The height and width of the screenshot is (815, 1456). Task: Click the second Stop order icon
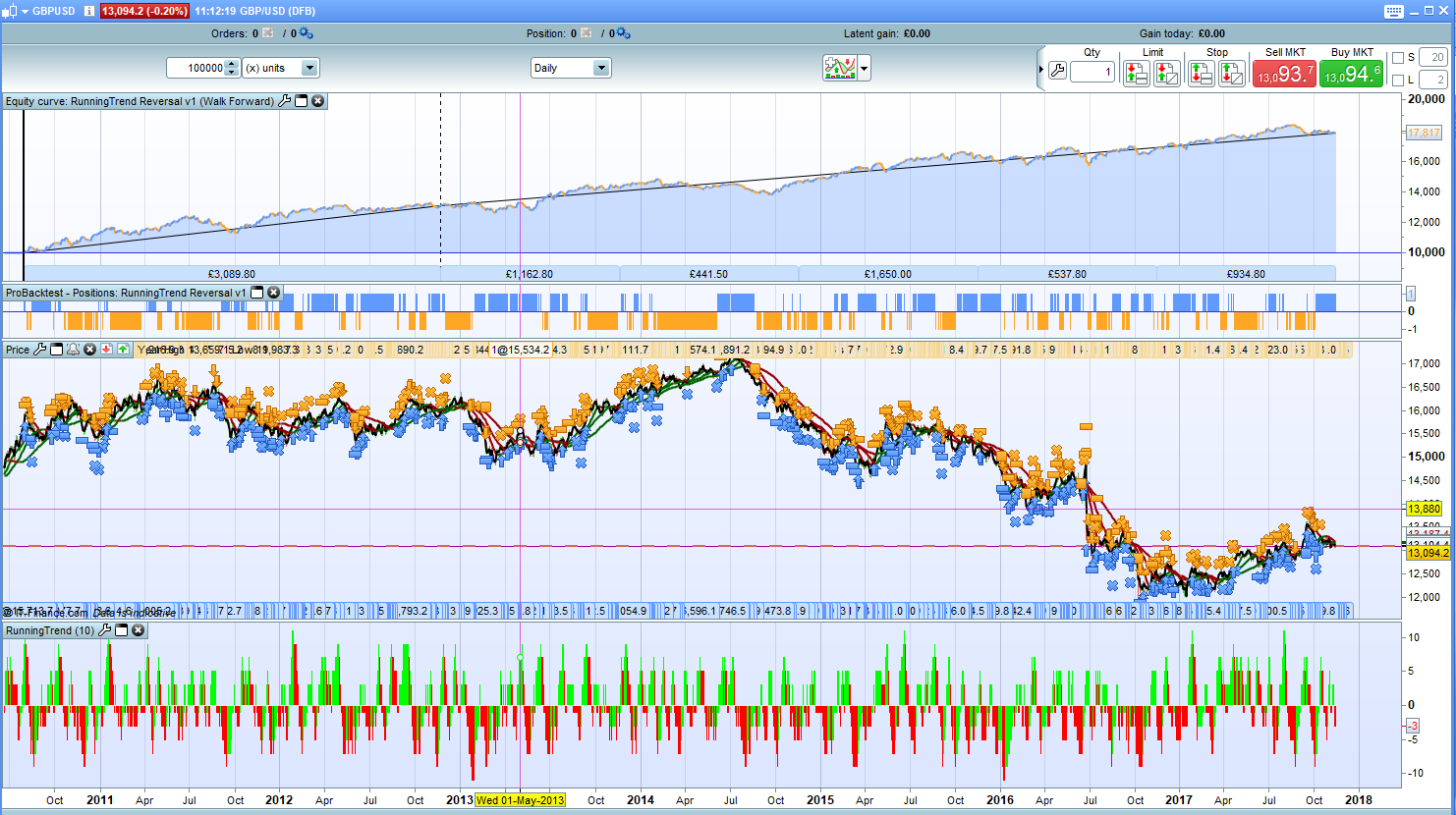pos(1231,74)
